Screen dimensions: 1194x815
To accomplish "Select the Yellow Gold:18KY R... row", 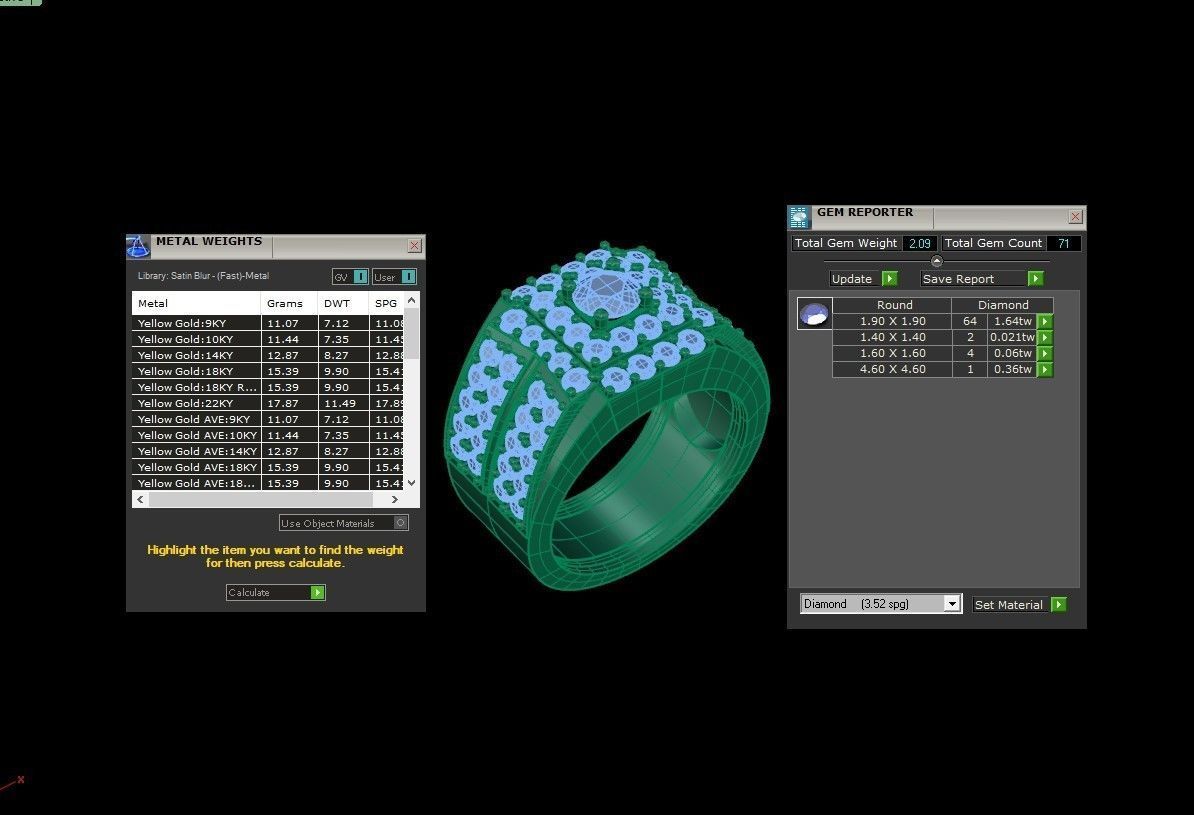I will point(267,387).
